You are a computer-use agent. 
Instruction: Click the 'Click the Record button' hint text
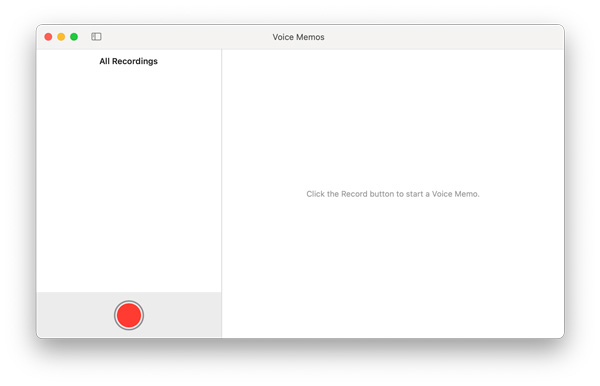pyautogui.click(x=393, y=194)
